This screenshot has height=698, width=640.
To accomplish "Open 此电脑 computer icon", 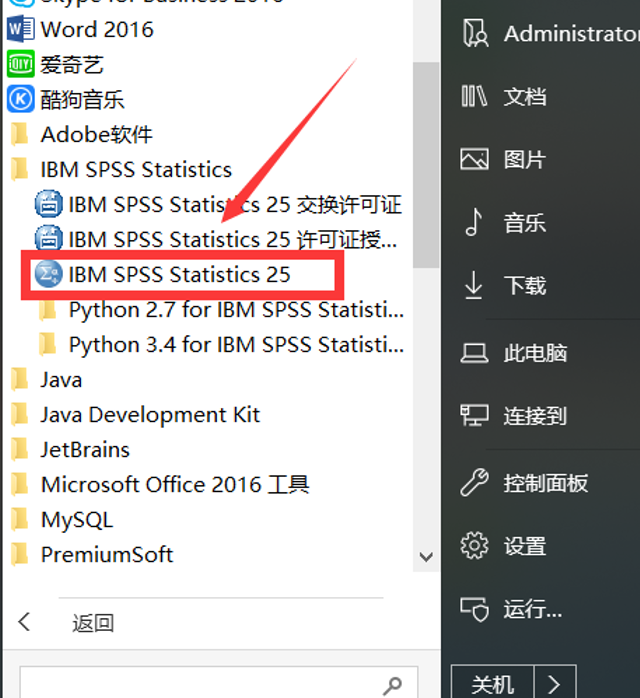I will (474, 353).
